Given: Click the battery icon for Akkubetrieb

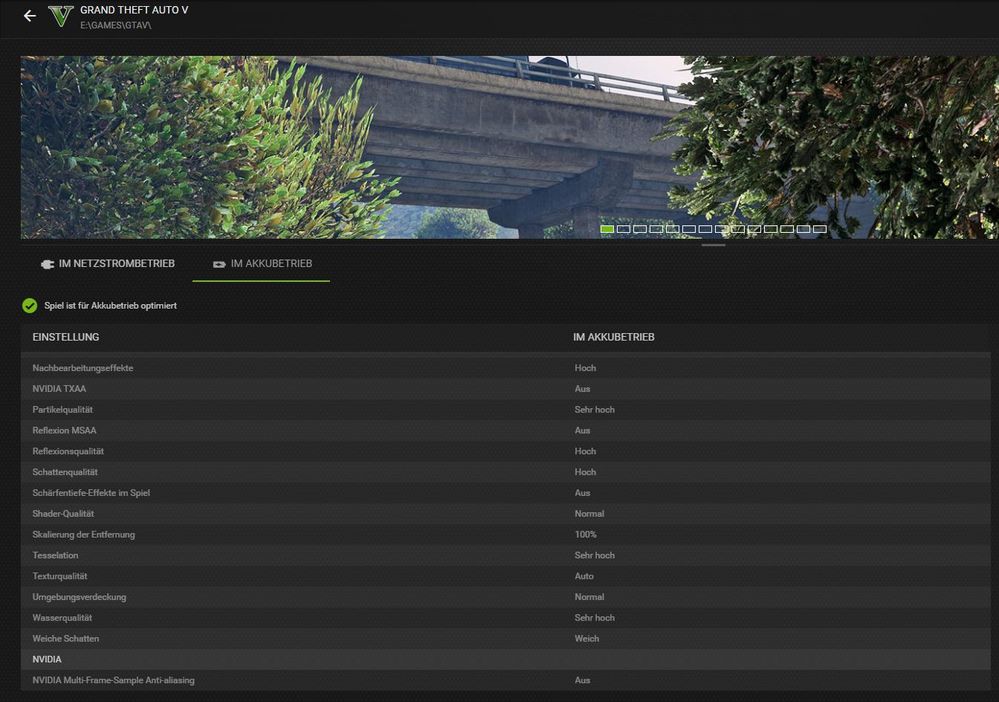Looking at the screenshot, I should point(218,264).
